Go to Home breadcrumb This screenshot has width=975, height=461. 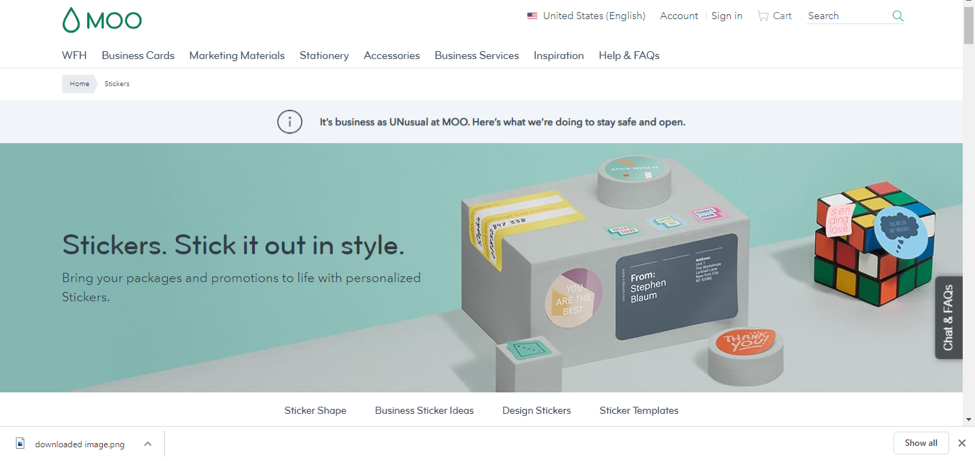[x=79, y=84]
